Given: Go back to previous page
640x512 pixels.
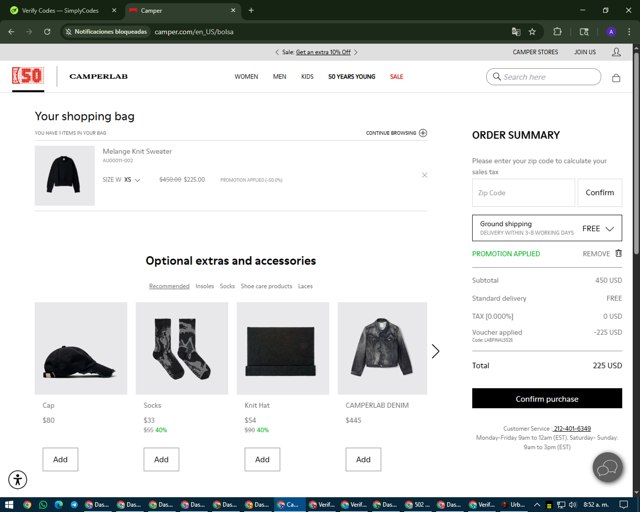Looking at the screenshot, I should (x=11, y=31).
